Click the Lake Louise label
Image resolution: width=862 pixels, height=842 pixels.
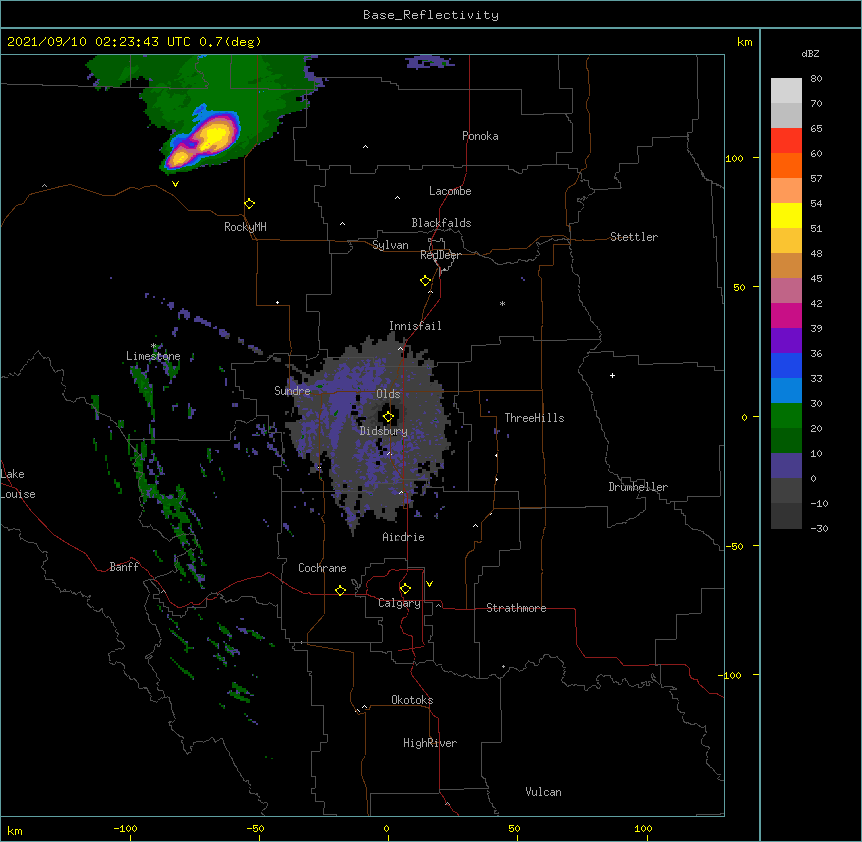pos(18,484)
